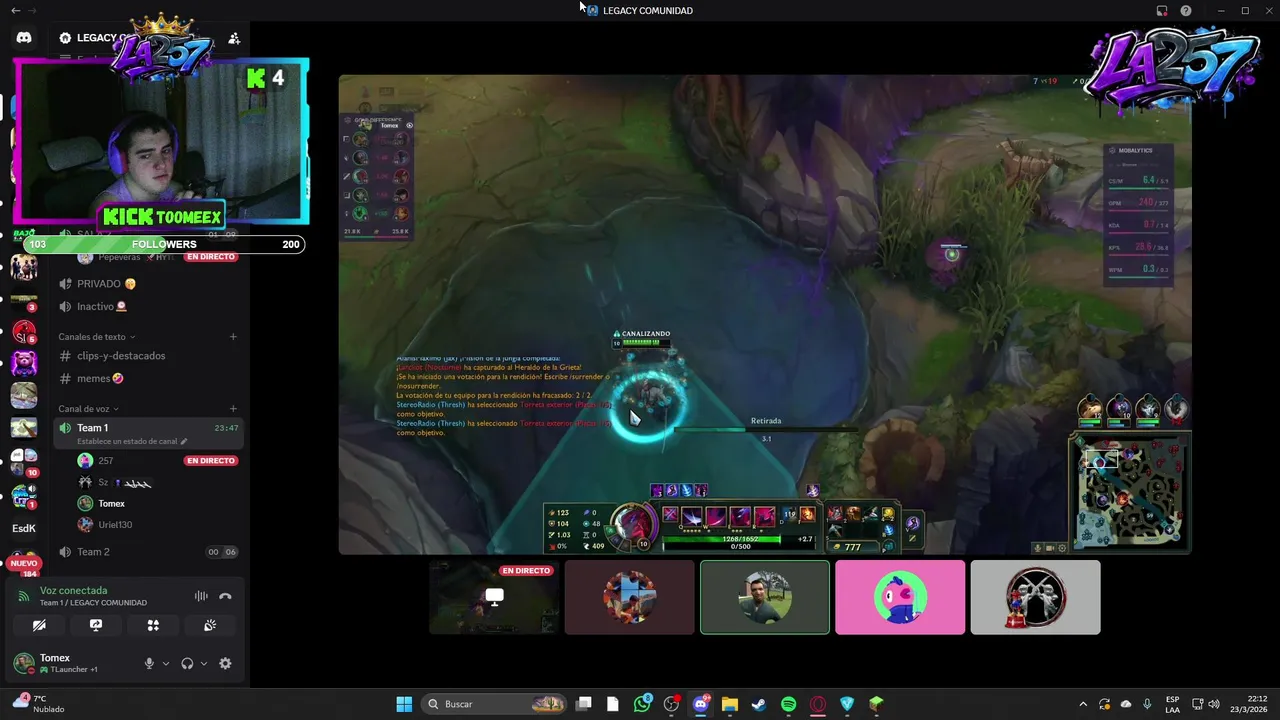
Task: Show hidden system tray icons
Action: (x=1083, y=704)
